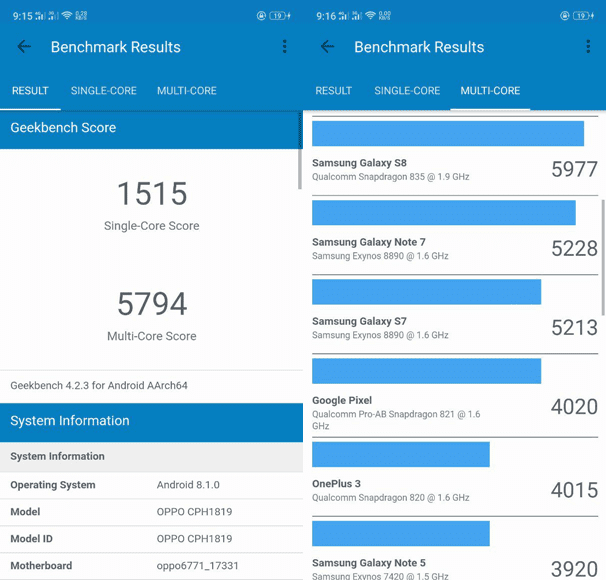Image resolution: width=606 pixels, height=580 pixels.
Task: Tap rotation lock icon in right status bar
Action: coord(565,16)
